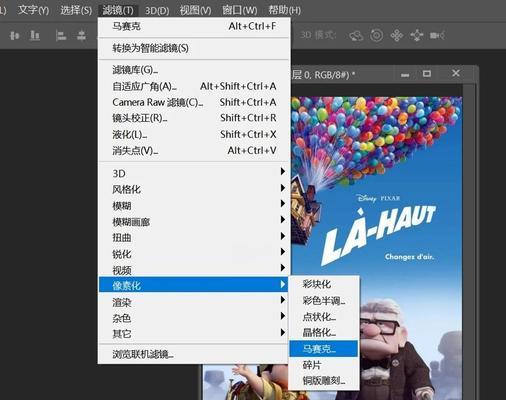Image resolution: width=506 pixels, height=400 pixels.
Task: Choose 镜头校正(R) lens correction
Action: click(194, 118)
